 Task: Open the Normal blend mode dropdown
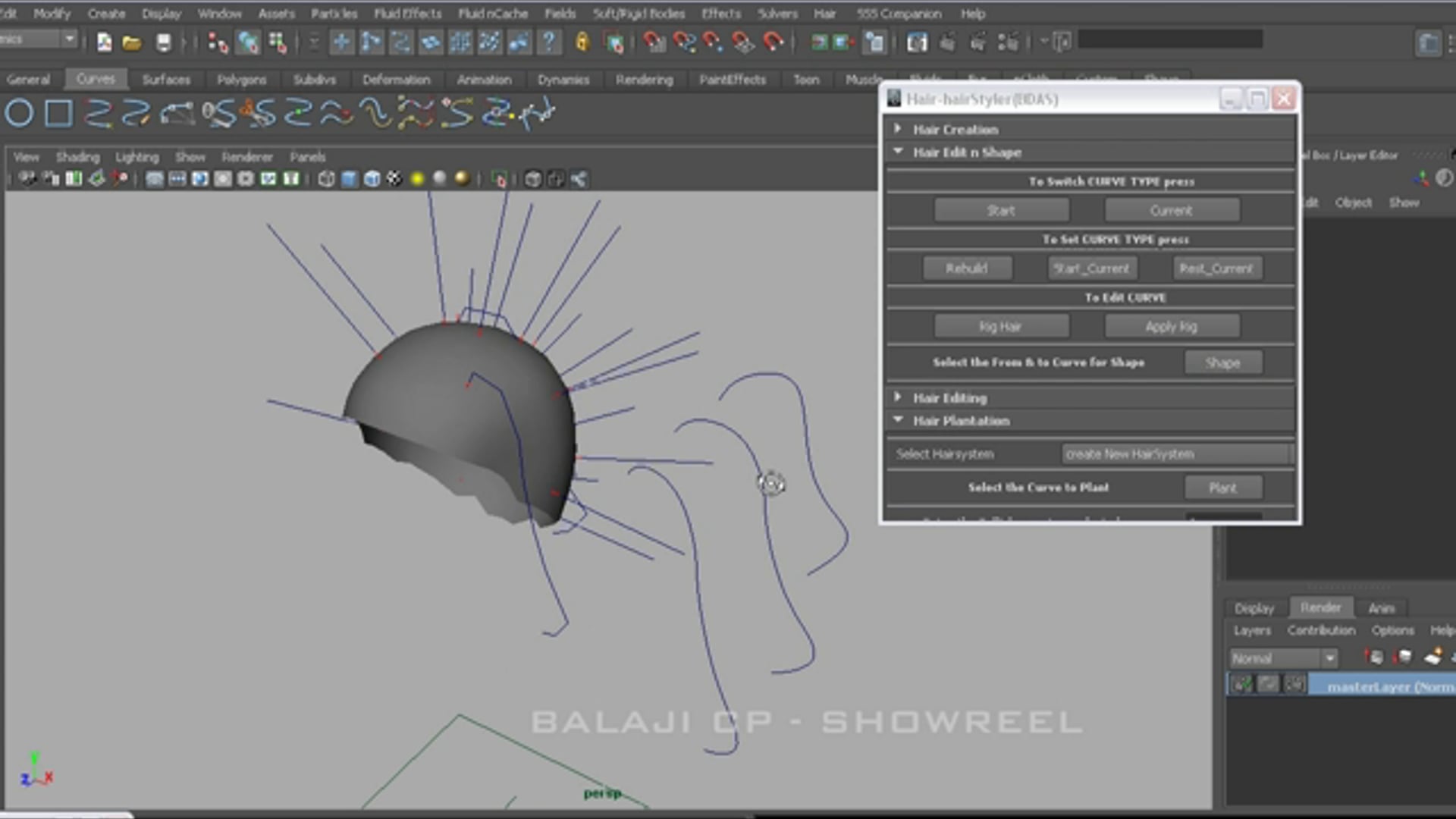tap(1283, 658)
